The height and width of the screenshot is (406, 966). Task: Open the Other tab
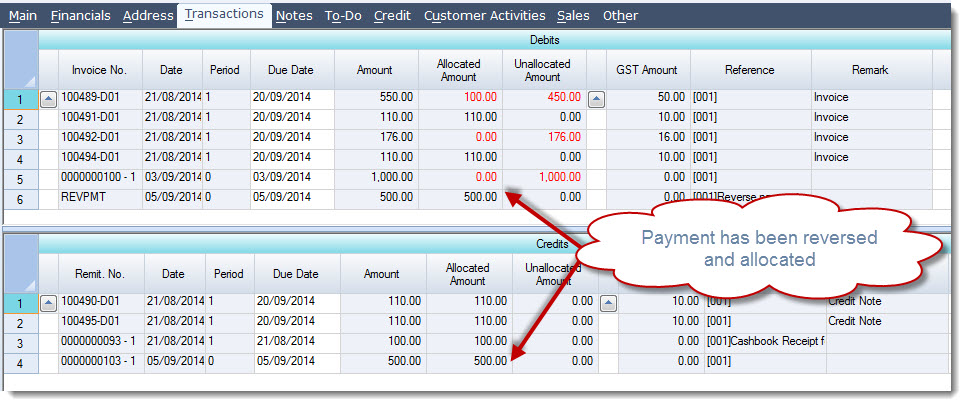click(620, 15)
